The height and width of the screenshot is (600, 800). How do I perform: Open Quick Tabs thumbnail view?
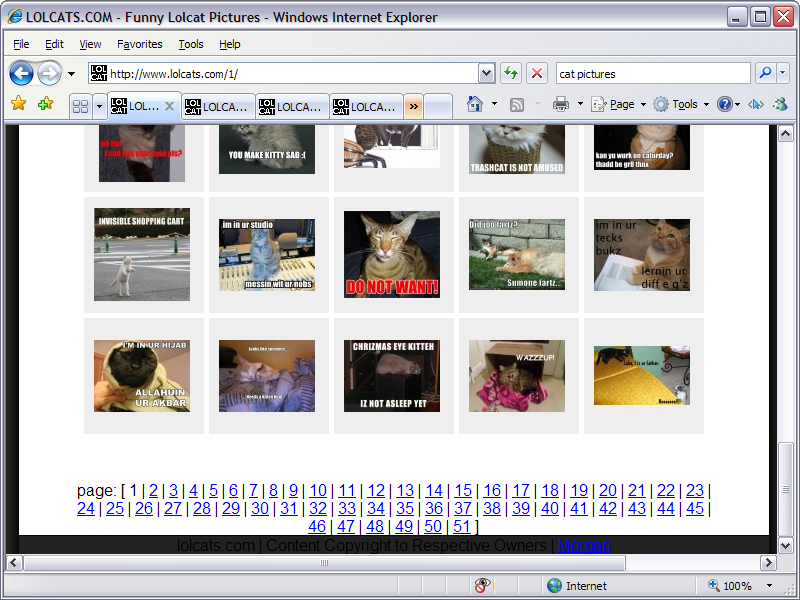(80, 106)
